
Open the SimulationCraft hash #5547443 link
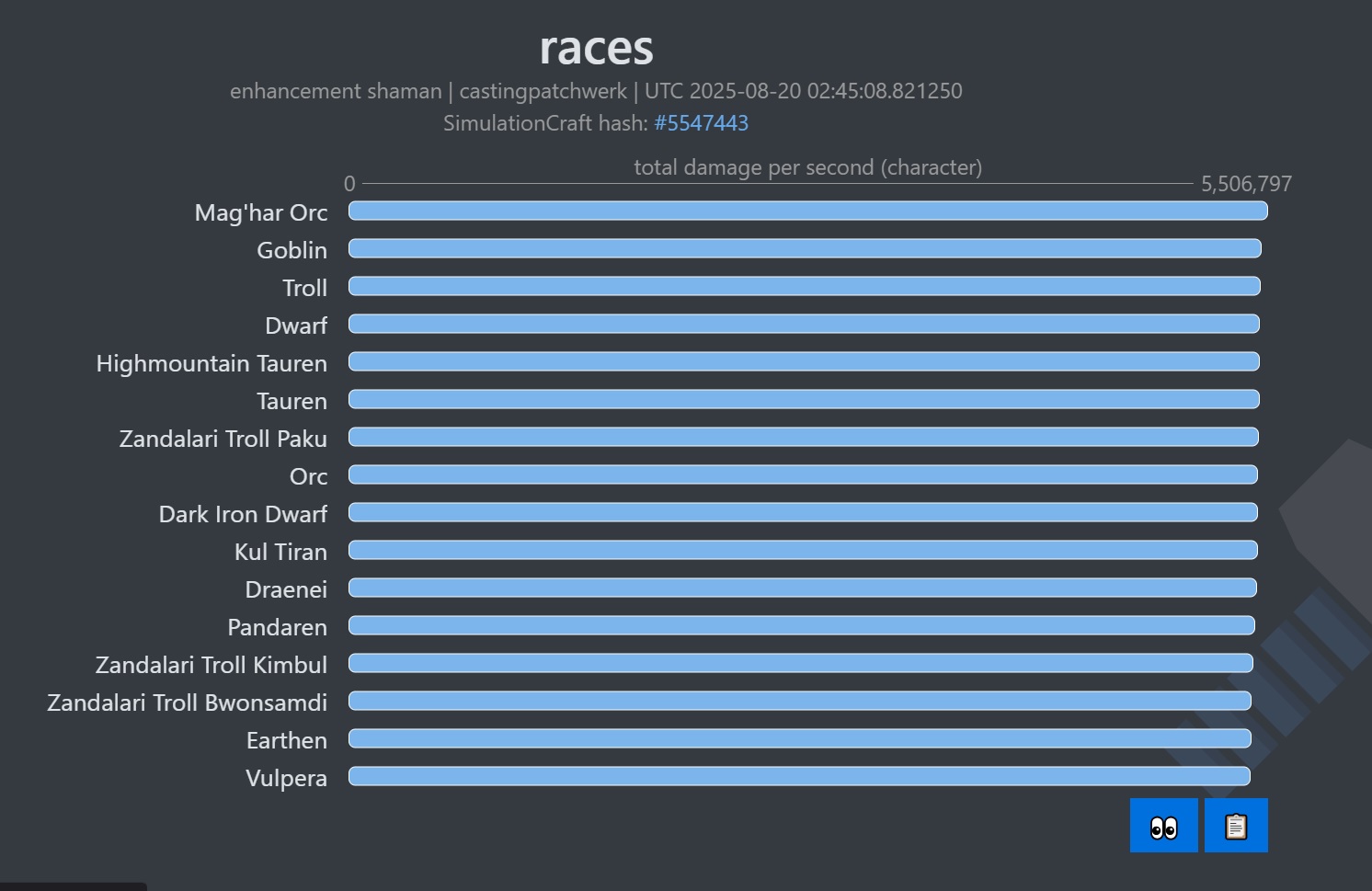click(701, 123)
